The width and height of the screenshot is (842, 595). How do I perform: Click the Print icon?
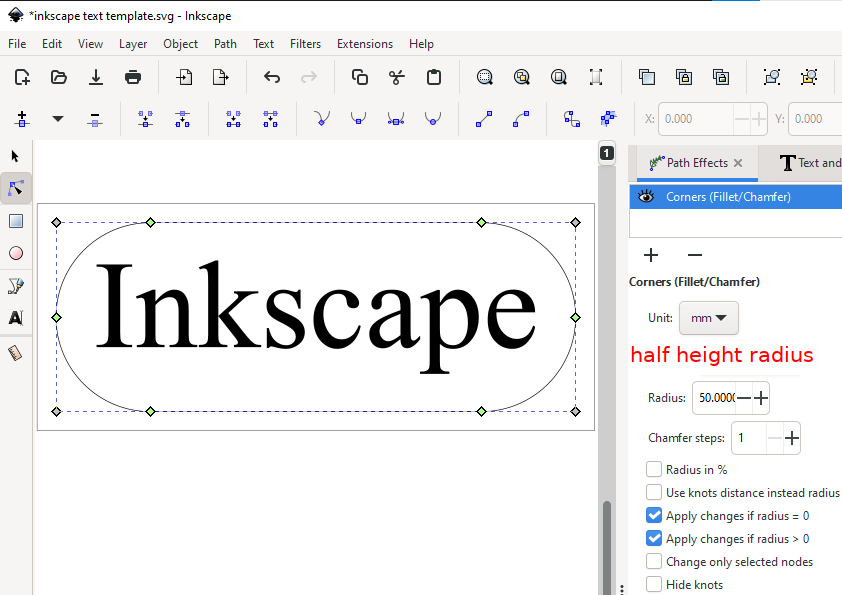(133, 77)
